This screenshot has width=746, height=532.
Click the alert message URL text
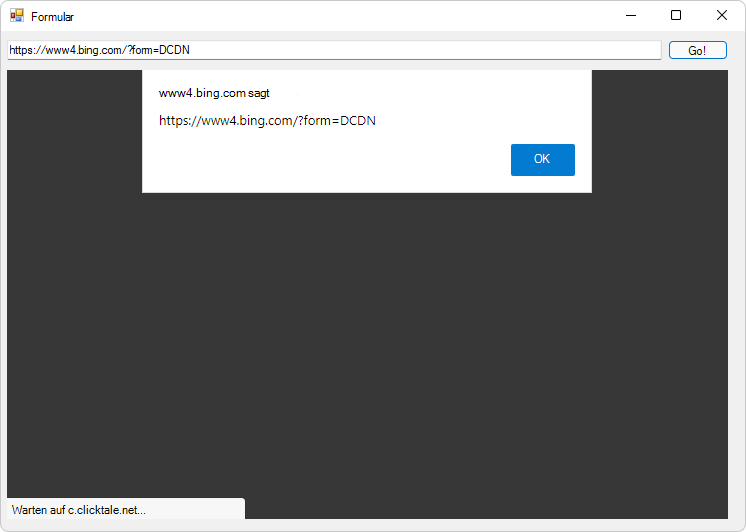click(267, 121)
